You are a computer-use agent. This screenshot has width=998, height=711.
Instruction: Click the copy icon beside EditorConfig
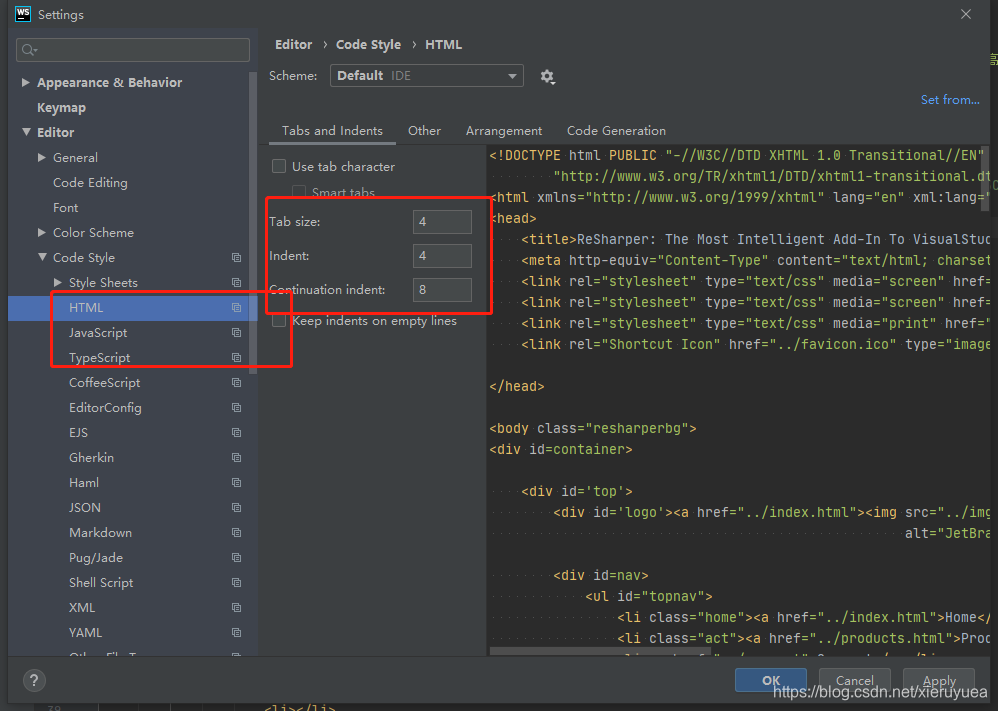[x=236, y=407]
